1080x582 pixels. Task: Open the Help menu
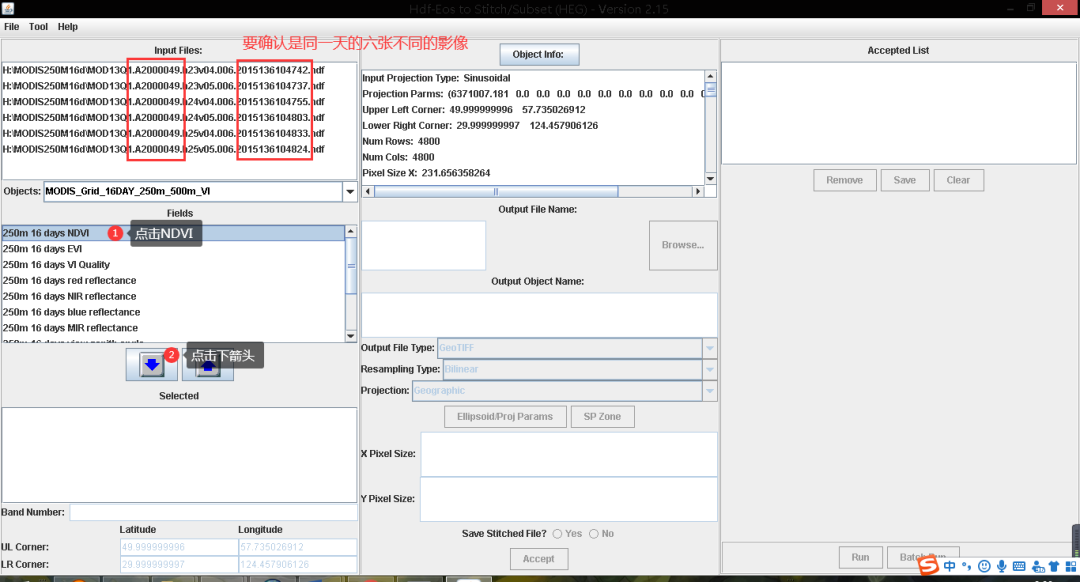click(68, 26)
